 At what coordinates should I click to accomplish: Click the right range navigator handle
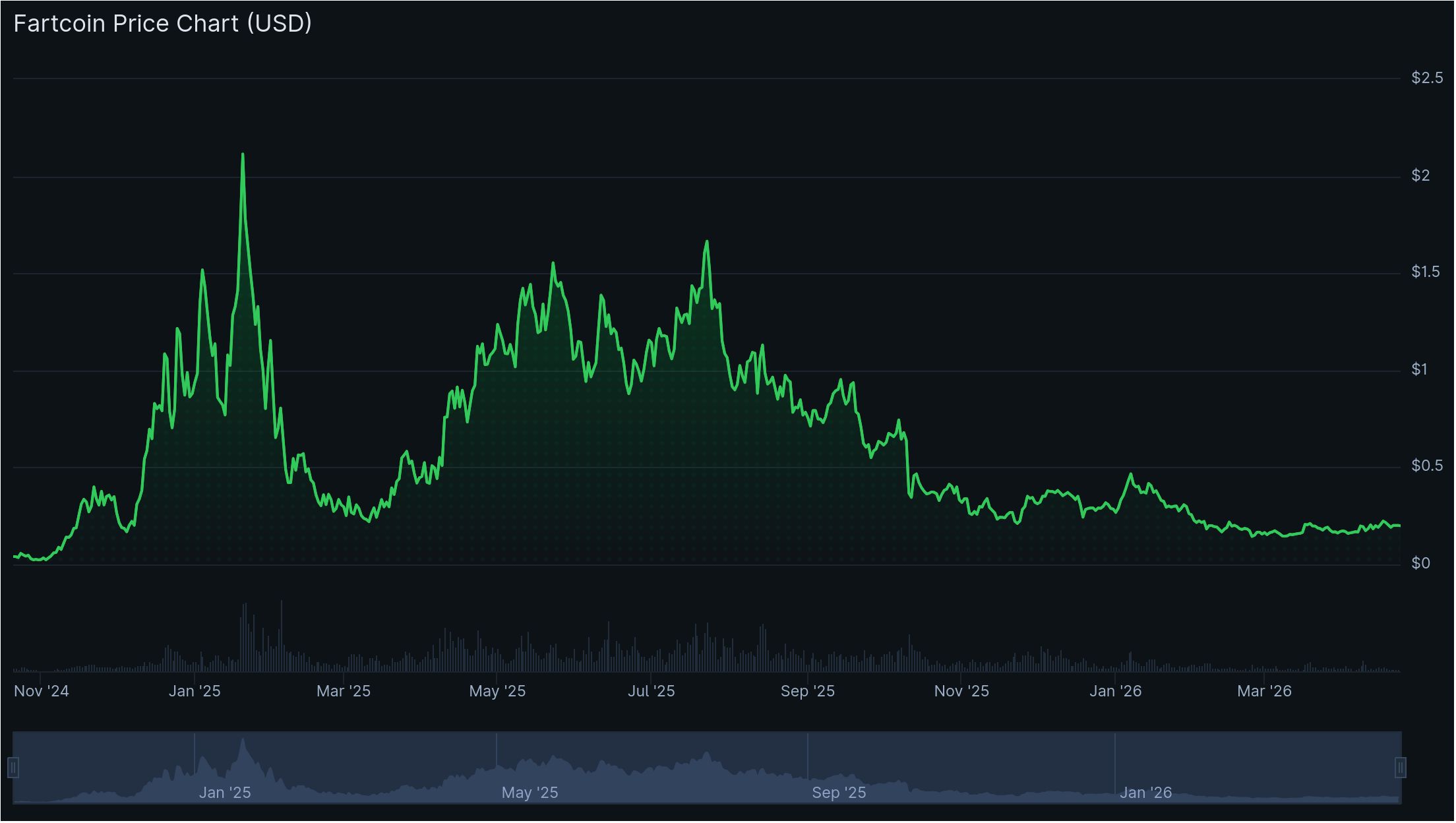1401,768
